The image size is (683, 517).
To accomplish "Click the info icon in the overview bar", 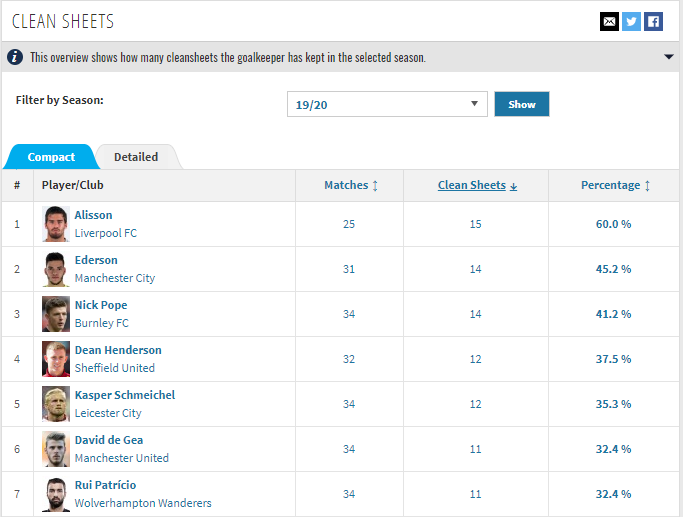I will [15, 57].
